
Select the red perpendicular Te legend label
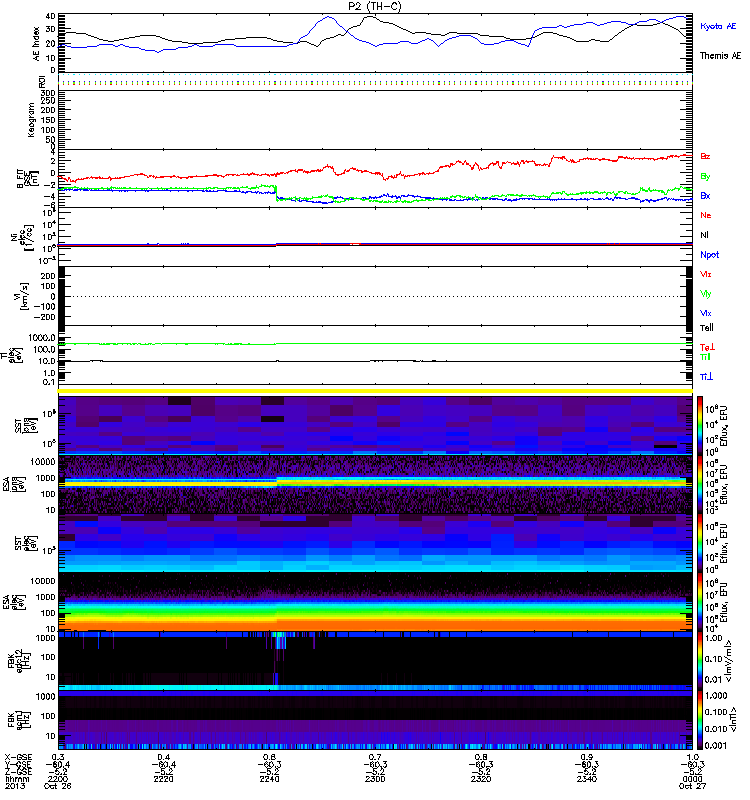point(707,347)
